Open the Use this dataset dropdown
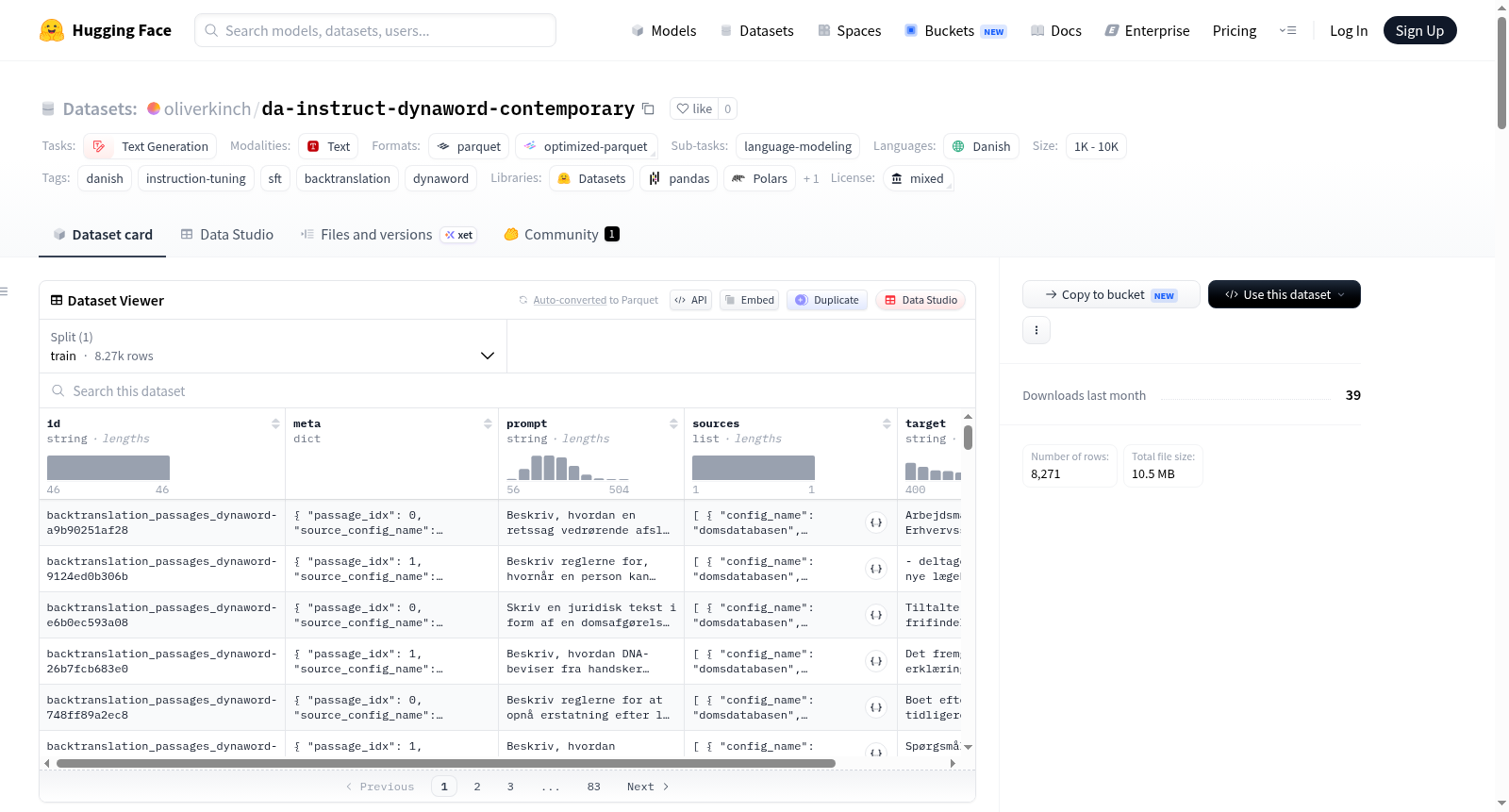The width and height of the screenshot is (1509, 812). point(1285,294)
